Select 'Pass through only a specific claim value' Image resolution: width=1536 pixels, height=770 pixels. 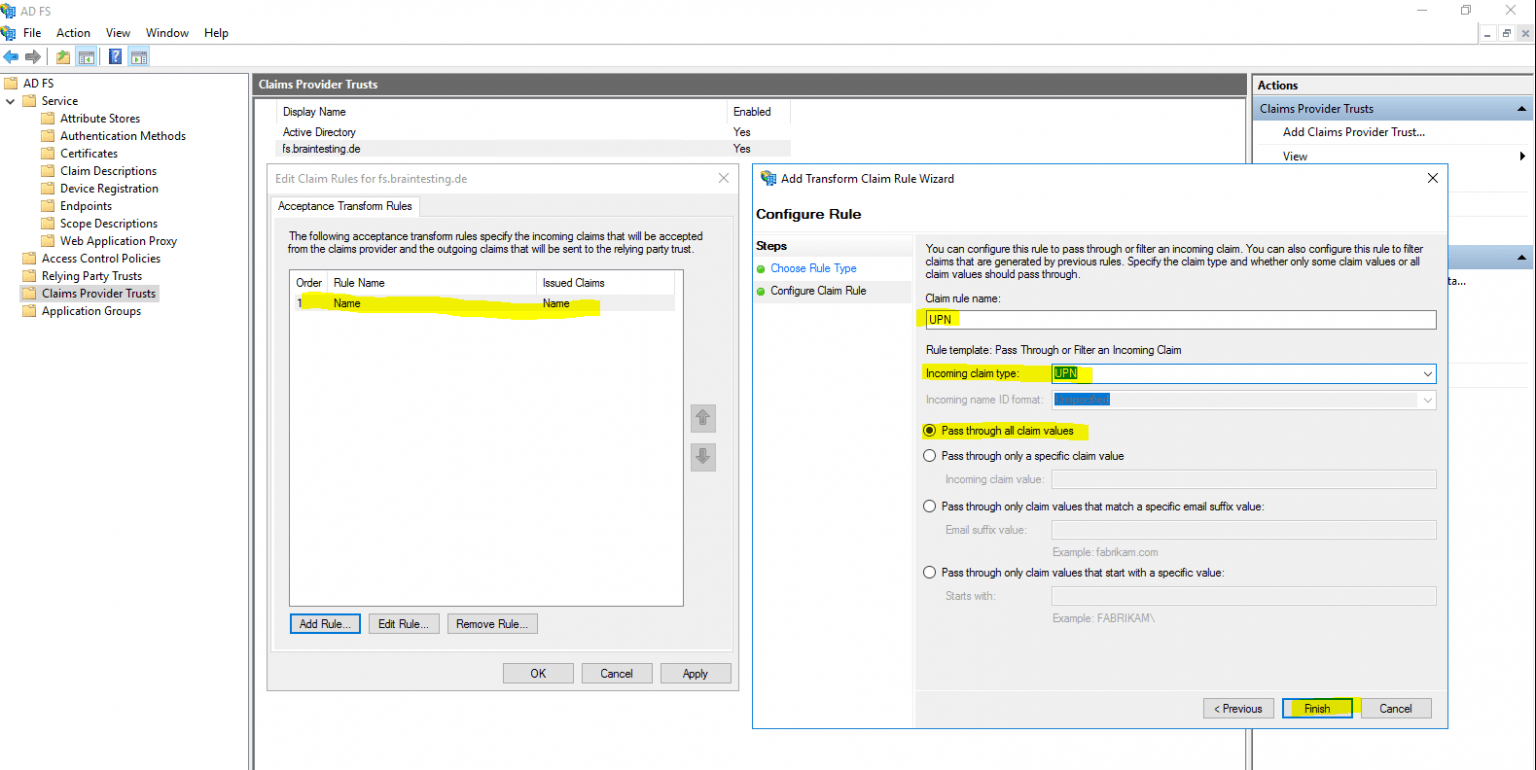[930, 456]
